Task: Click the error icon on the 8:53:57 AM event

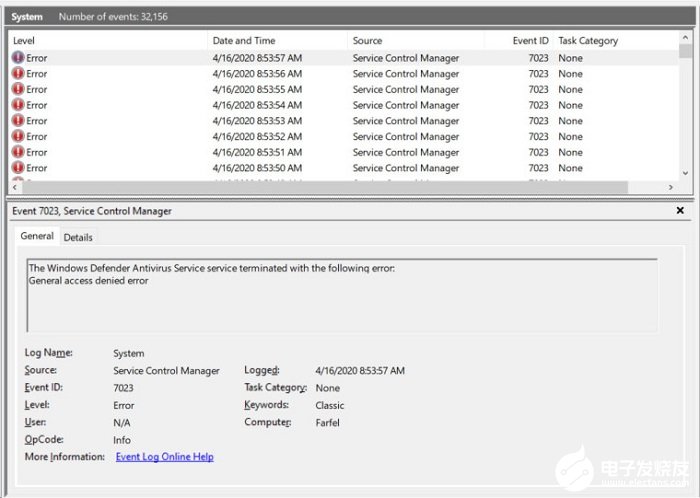Action: click(x=18, y=58)
